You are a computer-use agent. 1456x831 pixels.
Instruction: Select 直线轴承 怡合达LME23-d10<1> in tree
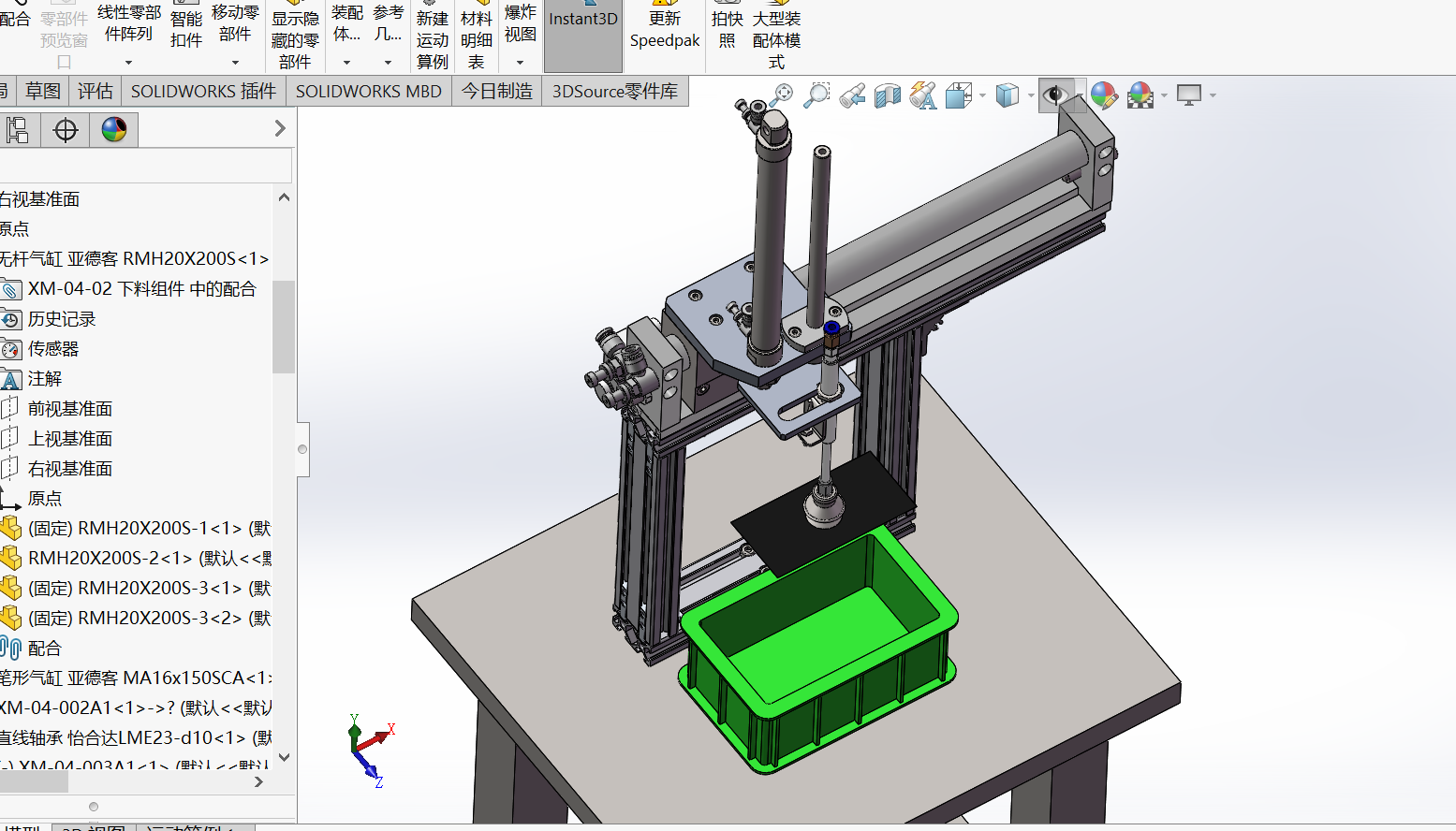[x=137, y=737]
